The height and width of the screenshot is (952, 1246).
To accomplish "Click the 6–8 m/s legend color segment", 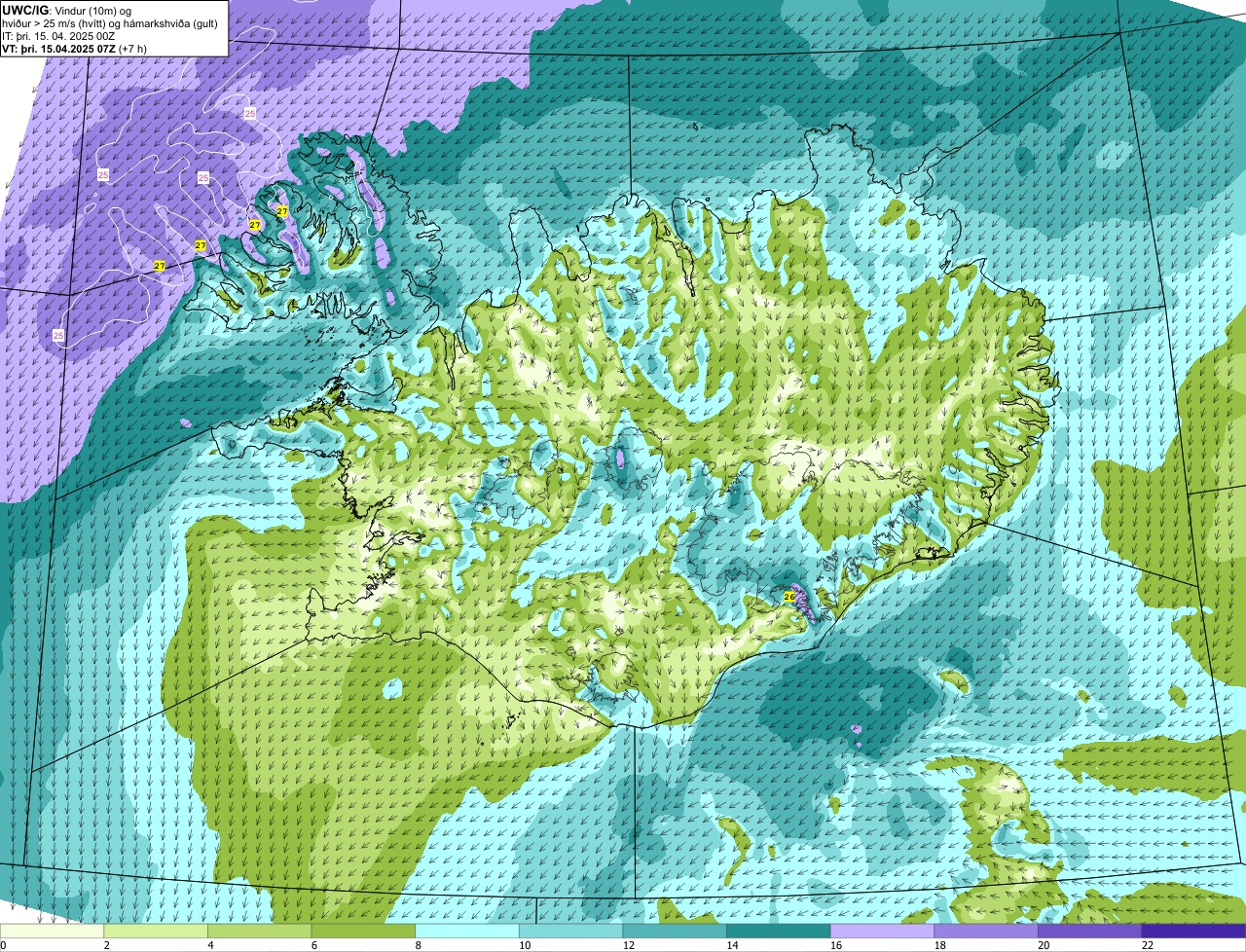I will click(363, 932).
